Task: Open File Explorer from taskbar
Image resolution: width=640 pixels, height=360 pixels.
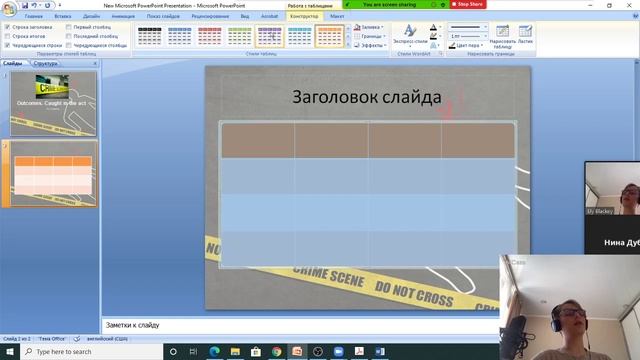Action: coord(235,351)
